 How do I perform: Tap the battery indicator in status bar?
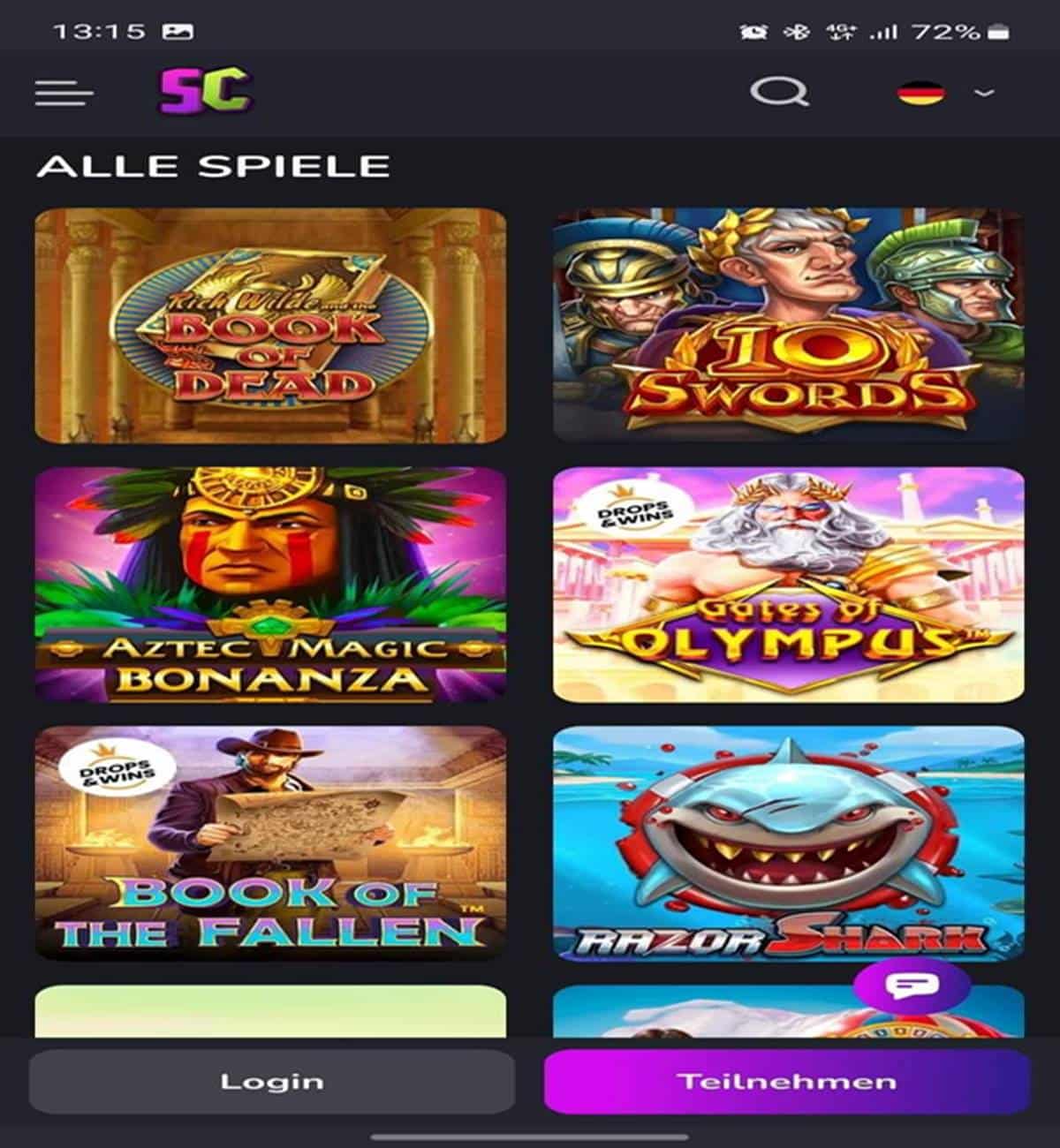pyautogui.click(x=999, y=33)
